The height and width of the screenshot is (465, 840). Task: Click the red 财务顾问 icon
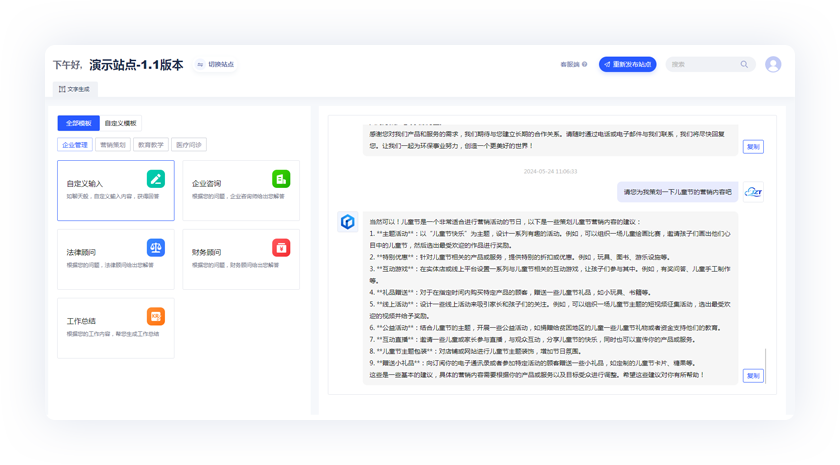(281, 247)
